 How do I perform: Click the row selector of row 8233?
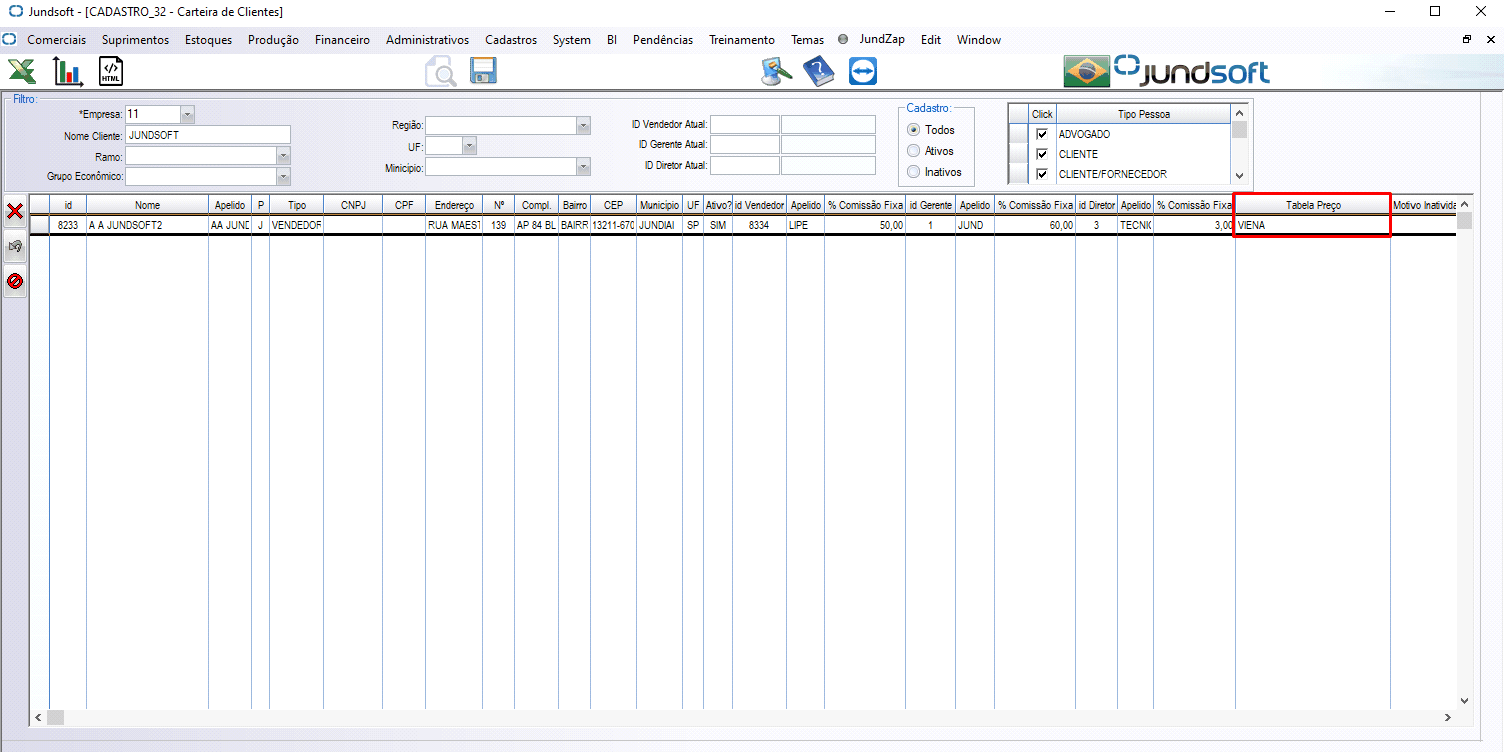coord(39,225)
